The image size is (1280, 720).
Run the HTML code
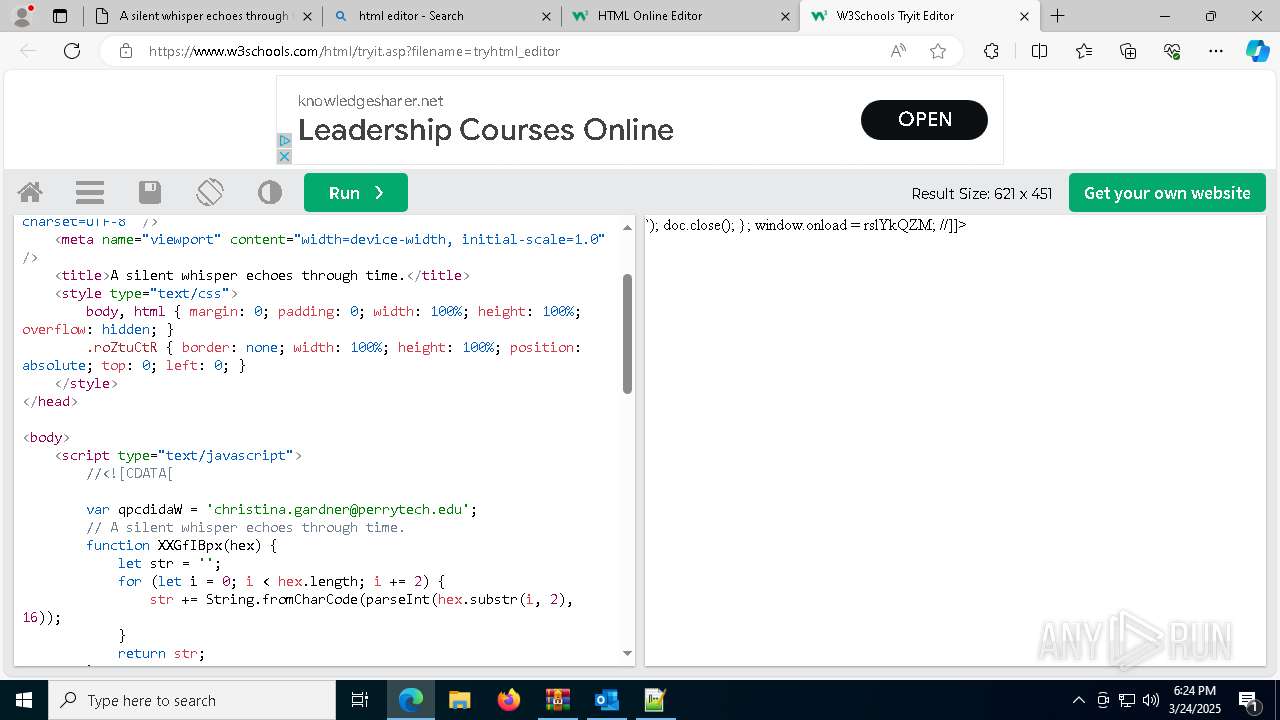356,193
